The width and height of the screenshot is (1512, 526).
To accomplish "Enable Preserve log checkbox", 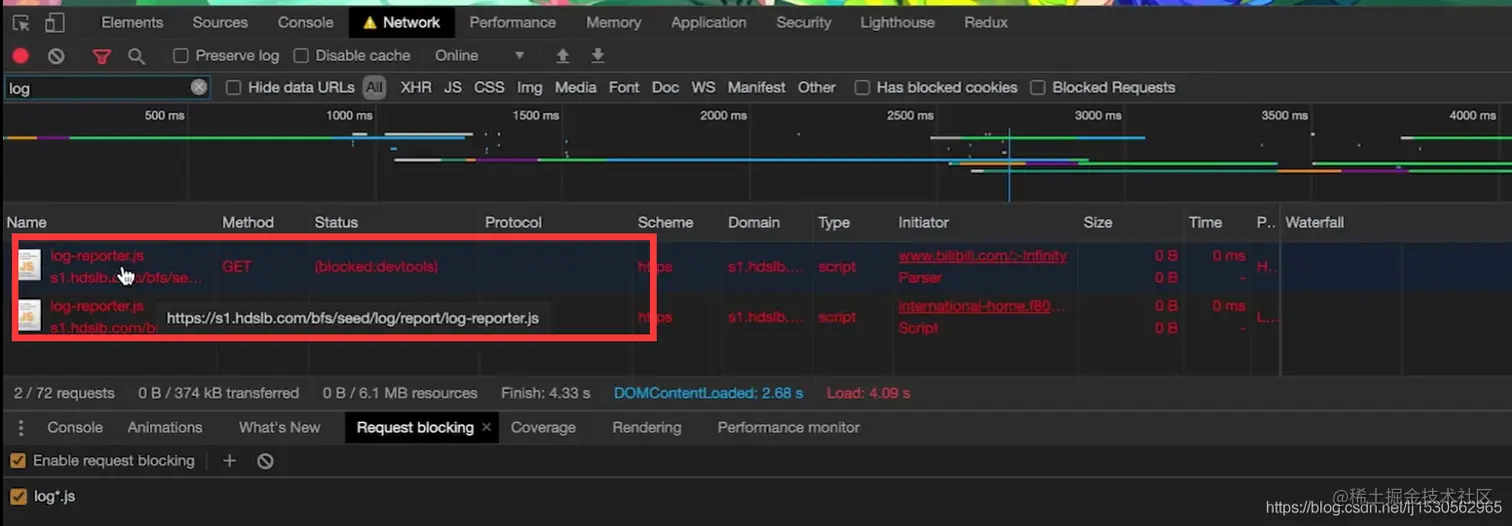I will click(x=181, y=56).
